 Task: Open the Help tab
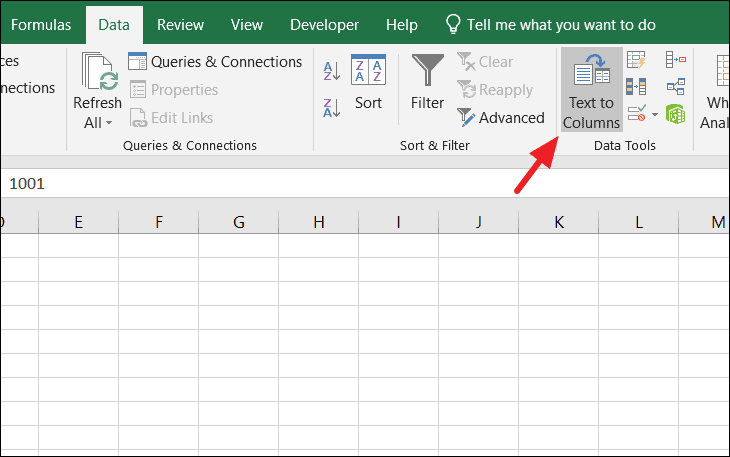pos(402,25)
